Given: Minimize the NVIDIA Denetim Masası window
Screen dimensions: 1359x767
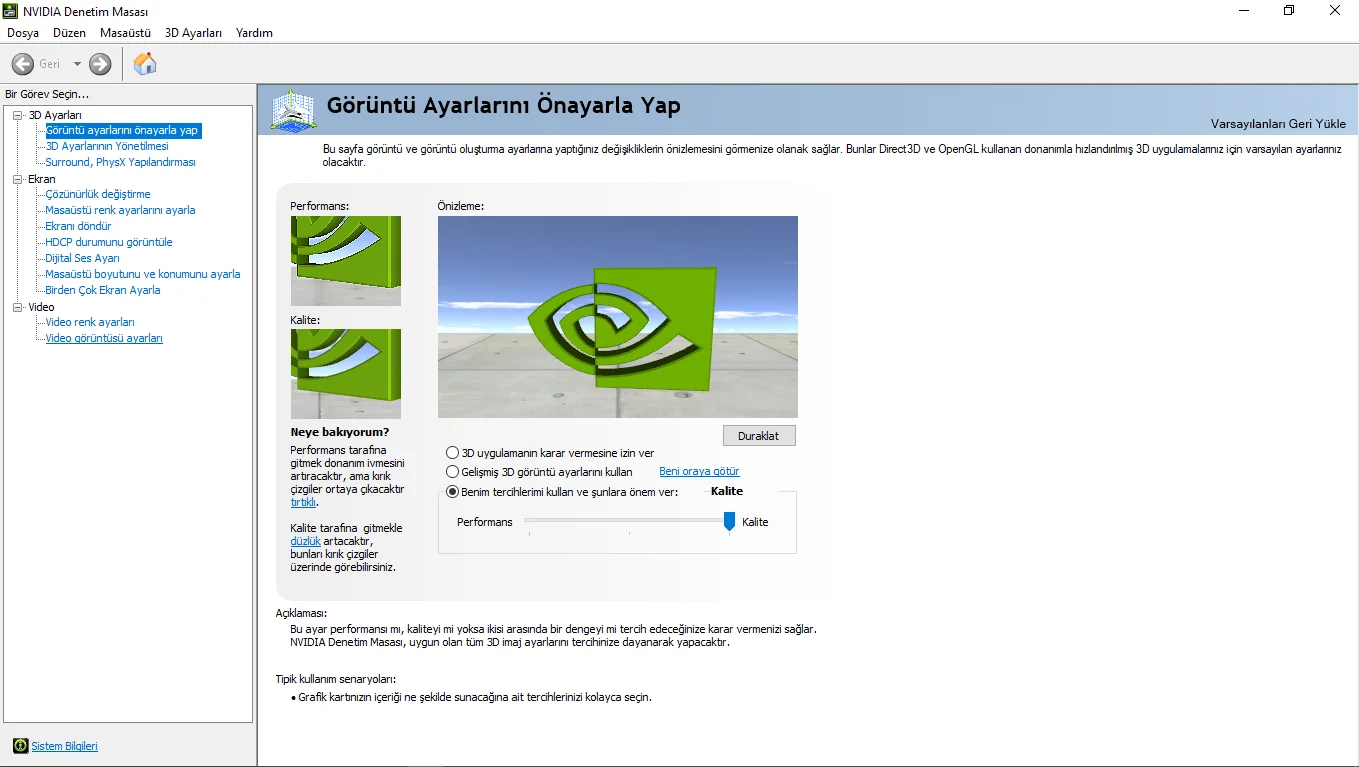Looking at the screenshot, I should [x=1243, y=11].
